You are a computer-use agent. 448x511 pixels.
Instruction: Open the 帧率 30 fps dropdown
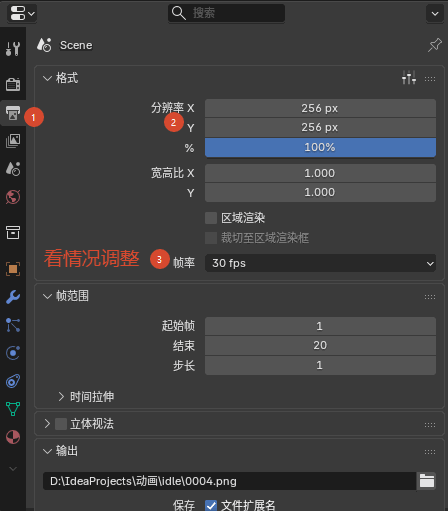pyautogui.click(x=320, y=263)
